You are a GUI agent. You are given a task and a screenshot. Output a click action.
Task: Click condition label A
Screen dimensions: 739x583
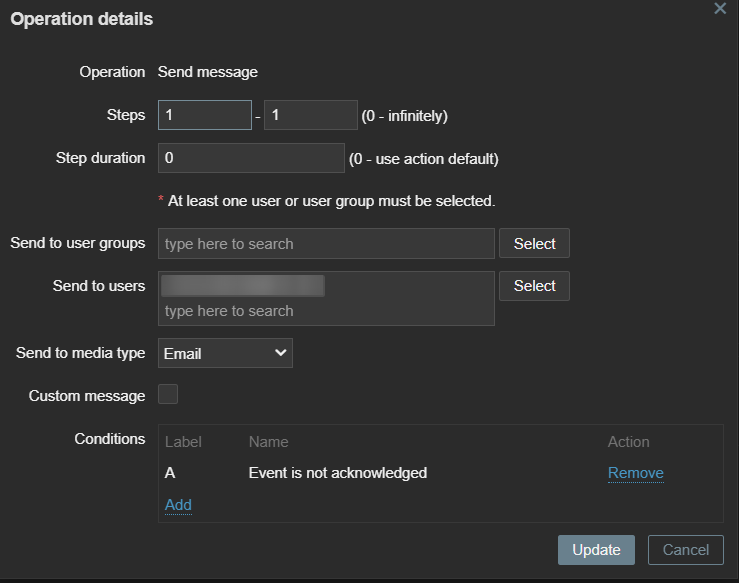pyautogui.click(x=170, y=473)
